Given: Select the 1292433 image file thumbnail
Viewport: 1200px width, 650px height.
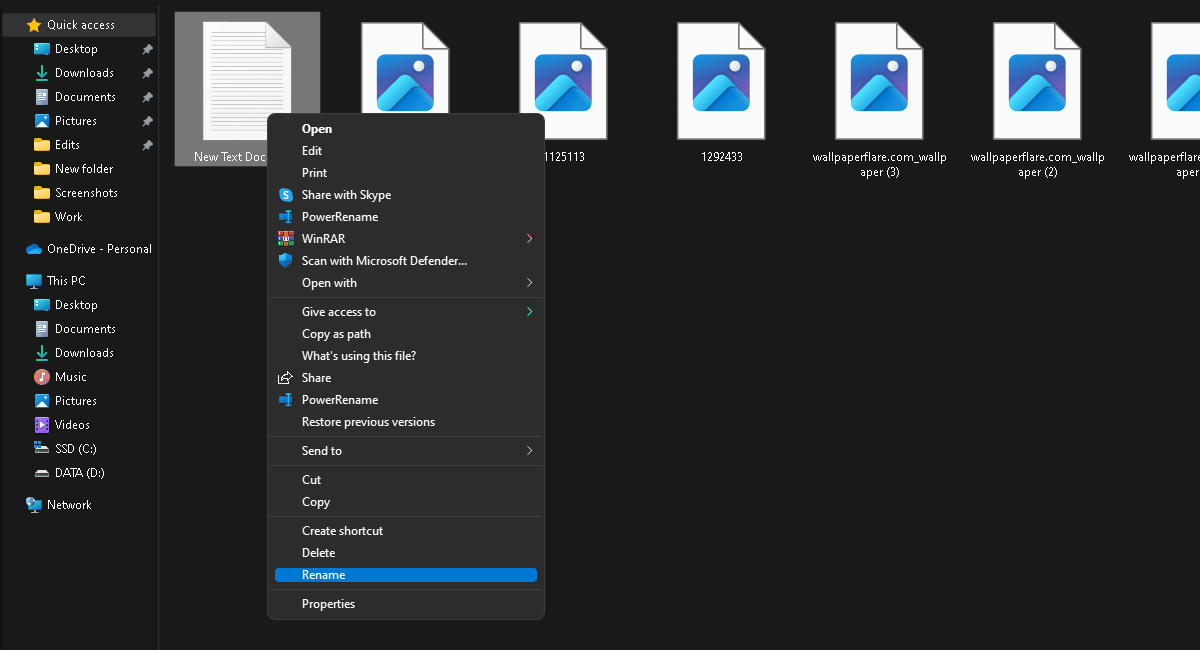Looking at the screenshot, I should tap(721, 82).
